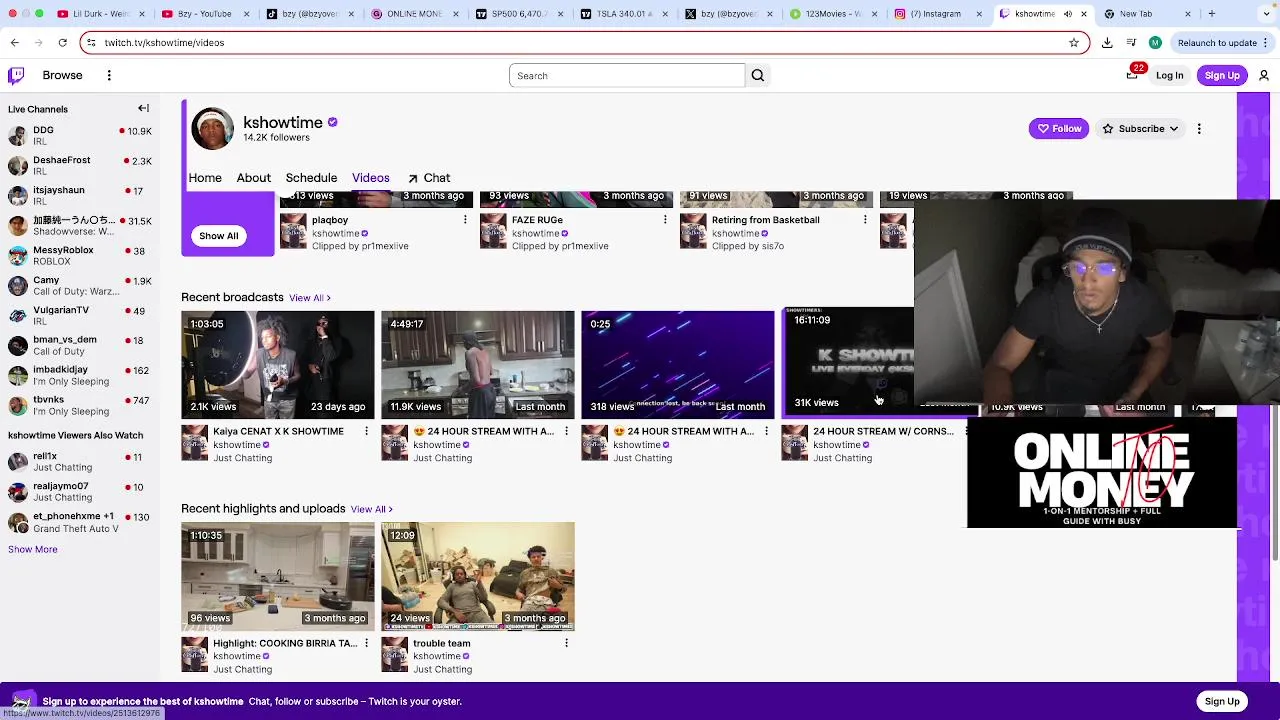Show more channels in the sidebar
Screen dimensions: 1280x720
(33, 549)
